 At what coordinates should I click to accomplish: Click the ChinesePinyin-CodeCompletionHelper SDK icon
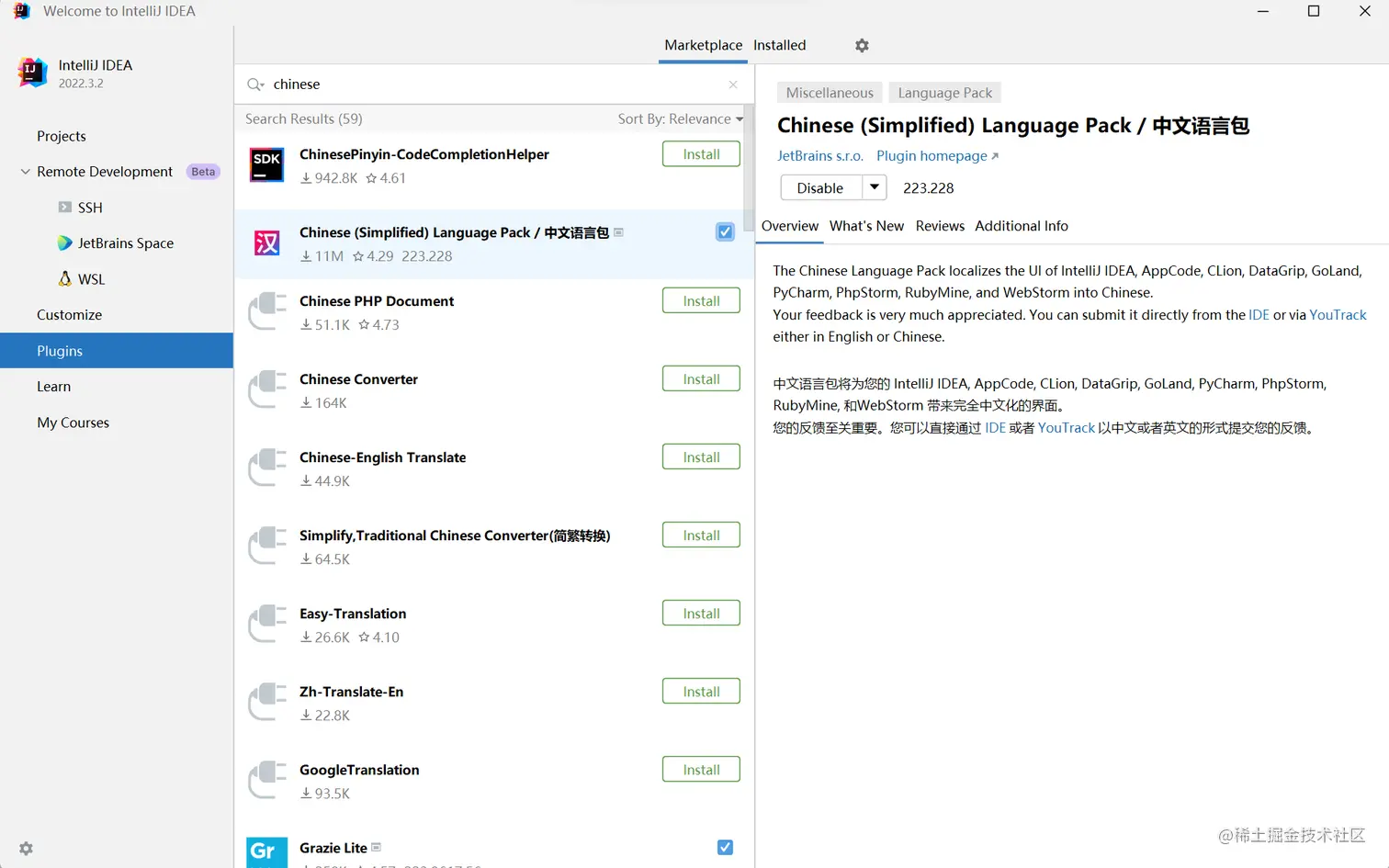267,165
